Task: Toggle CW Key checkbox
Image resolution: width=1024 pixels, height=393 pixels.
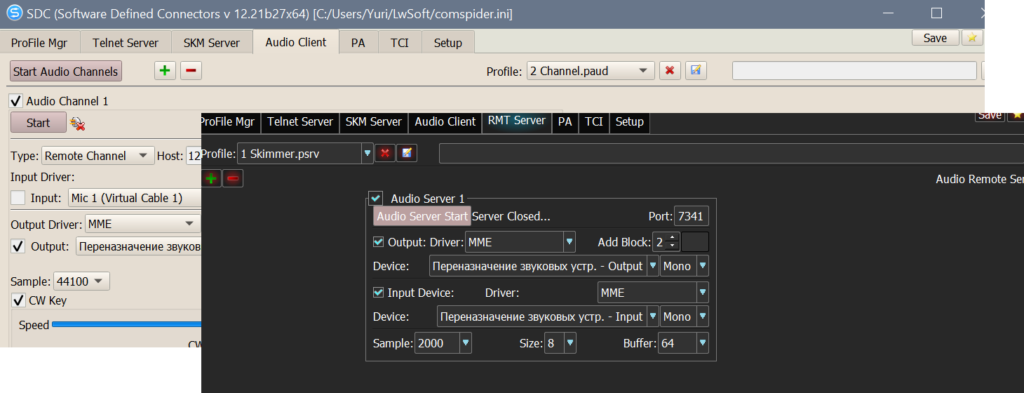Action: pyautogui.click(x=19, y=300)
